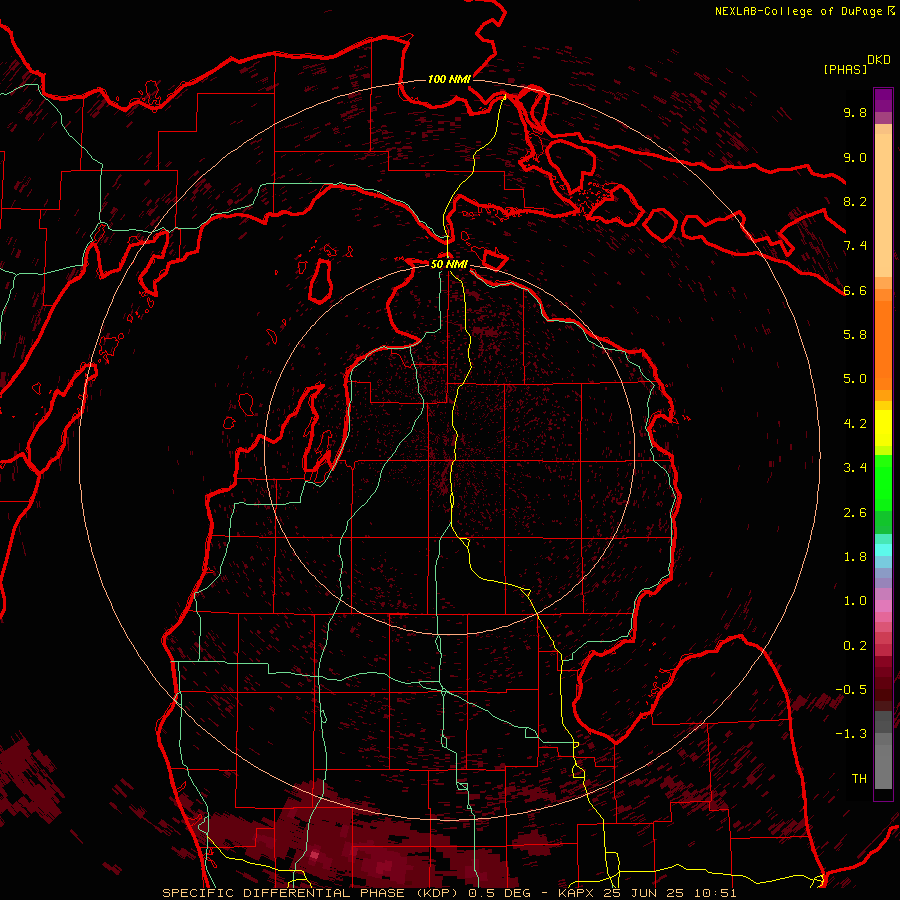Click the "TH" threshold legend label

[x=859, y=779]
